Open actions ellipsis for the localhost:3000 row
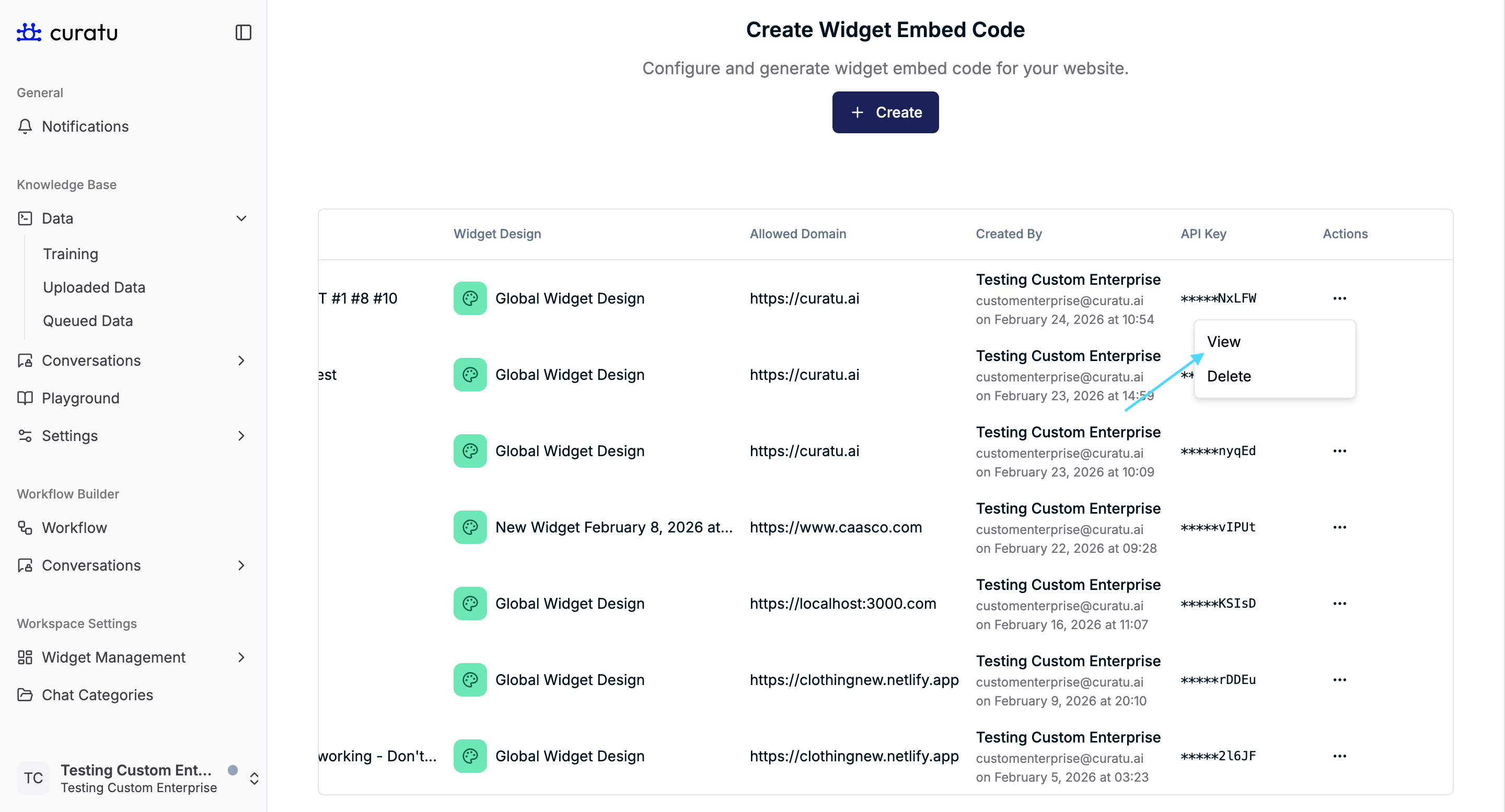Image resolution: width=1505 pixels, height=812 pixels. [x=1339, y=604]
